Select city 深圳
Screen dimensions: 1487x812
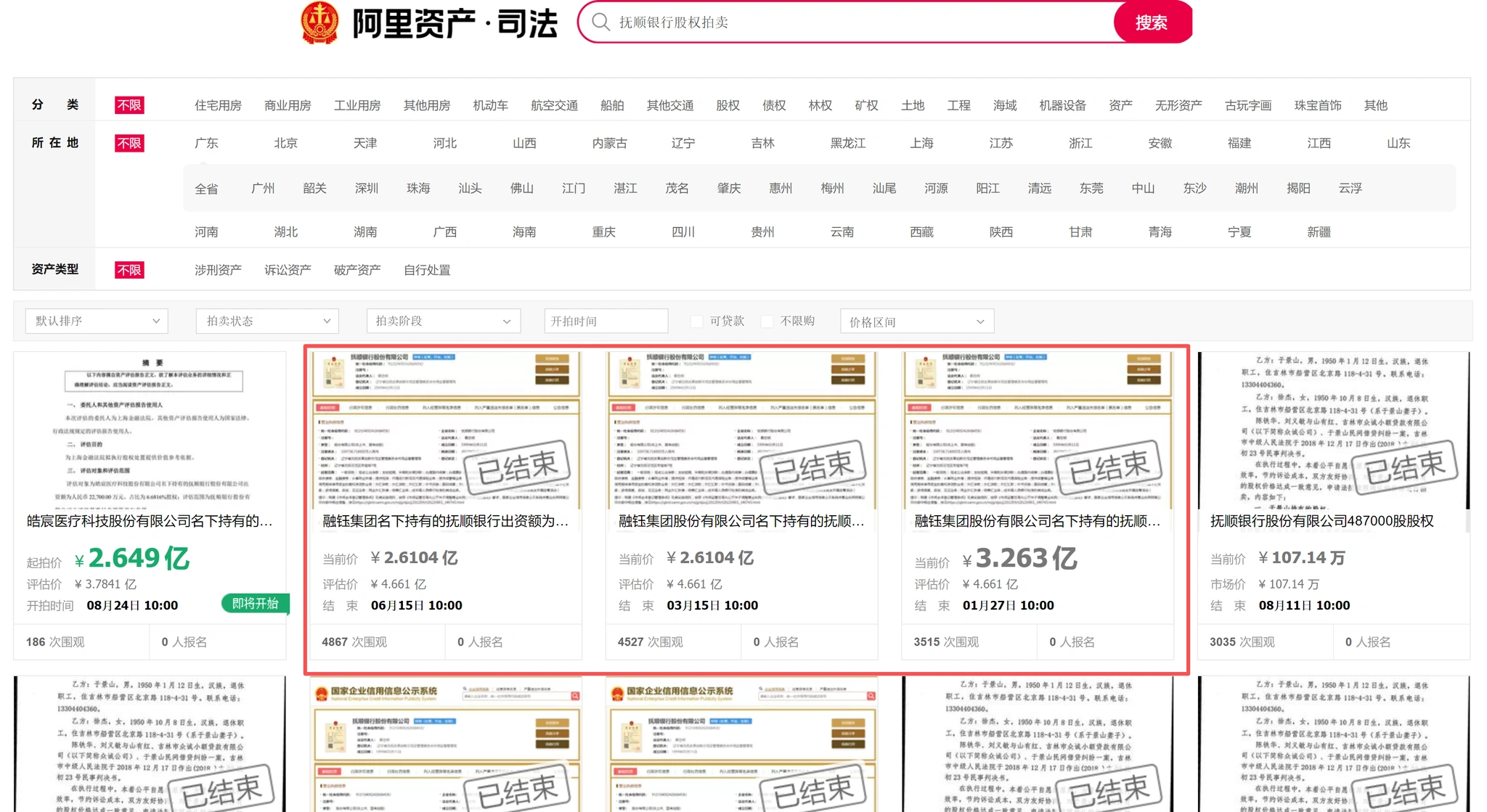coord(367,188)
